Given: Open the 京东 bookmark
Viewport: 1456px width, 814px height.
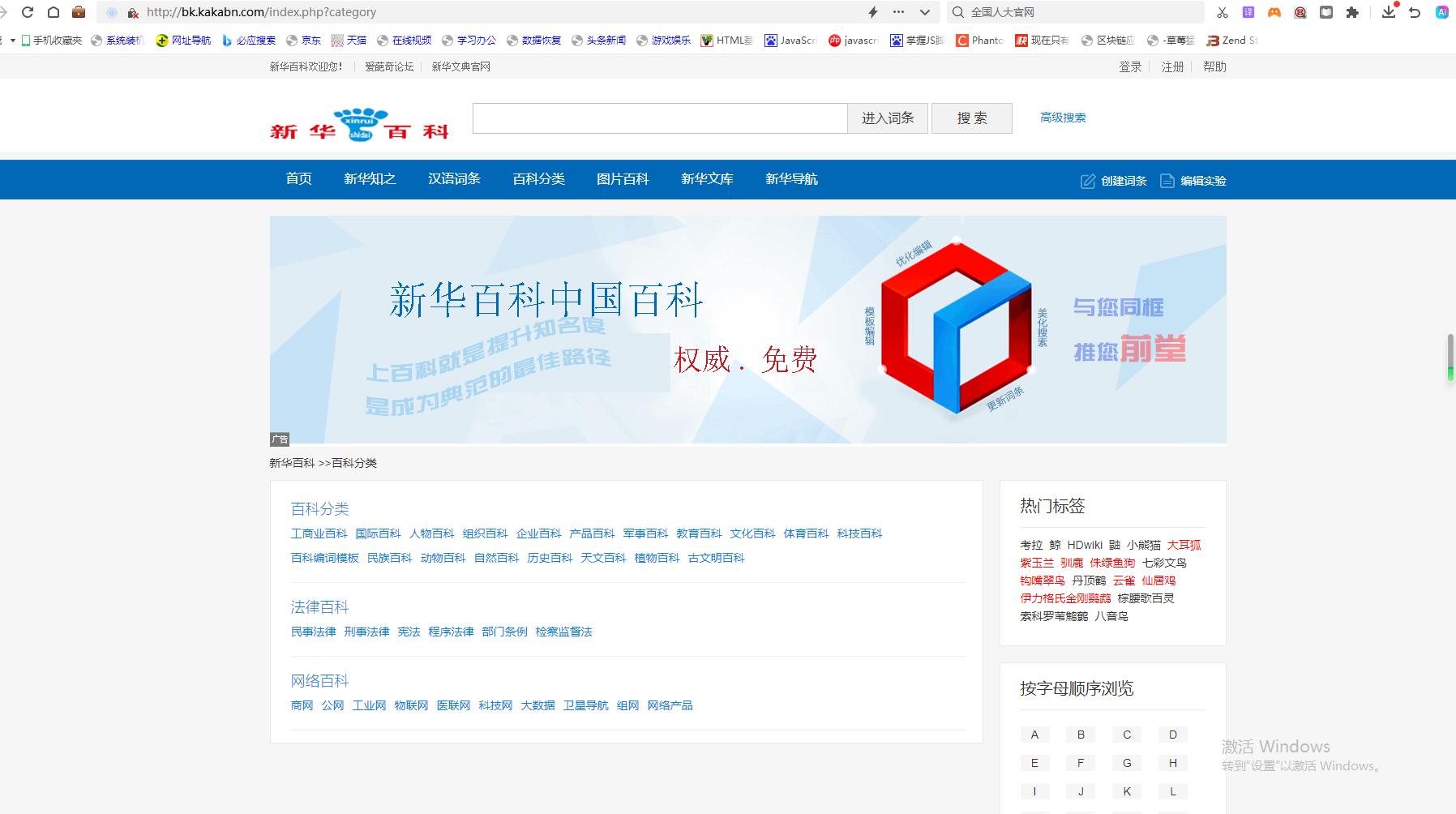Looking at the screenshot, I should 304,41.
